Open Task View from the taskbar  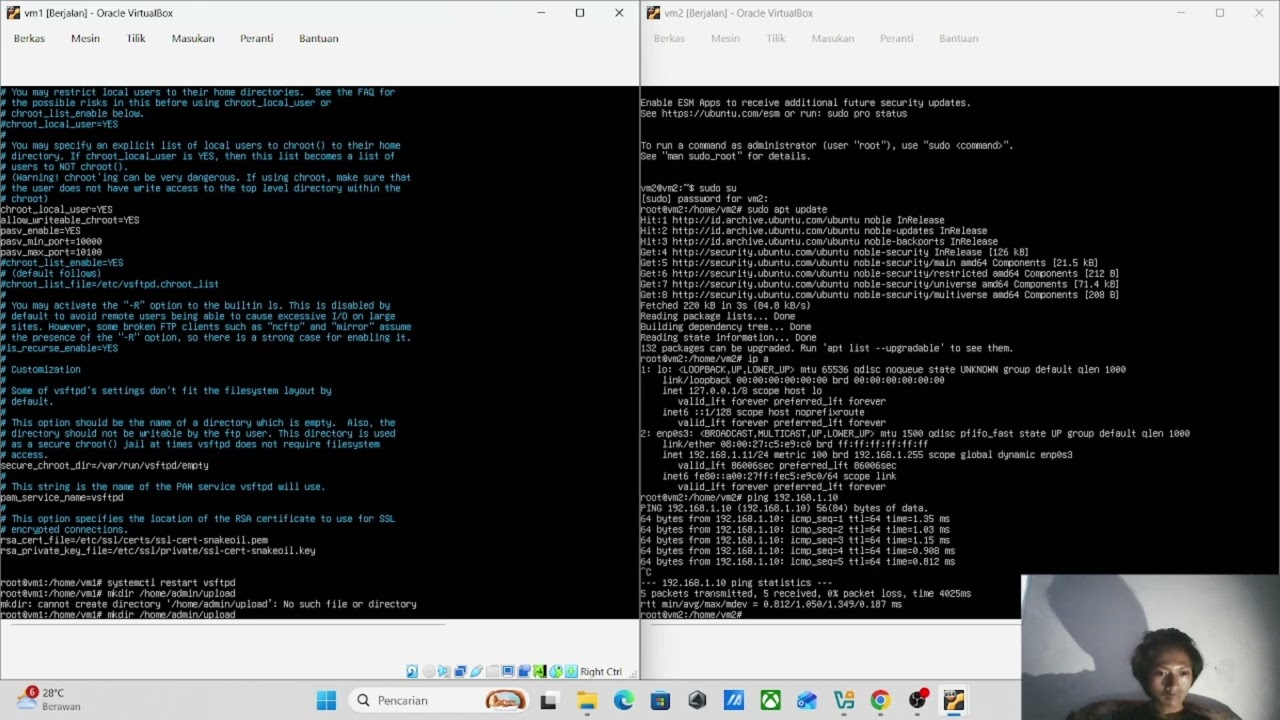click(548, 701)
